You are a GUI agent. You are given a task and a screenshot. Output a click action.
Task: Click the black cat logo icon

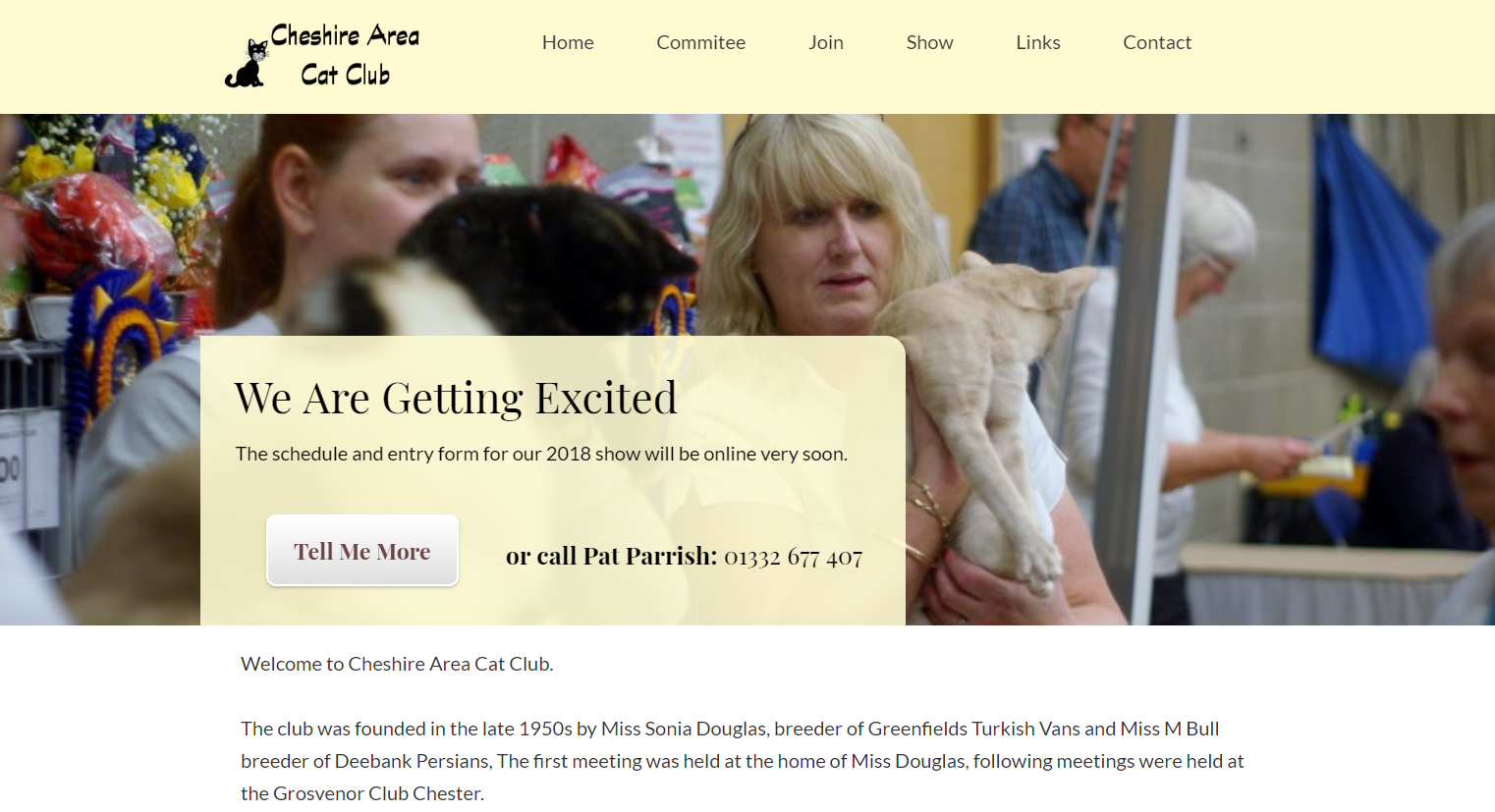[x=247, y=64]
